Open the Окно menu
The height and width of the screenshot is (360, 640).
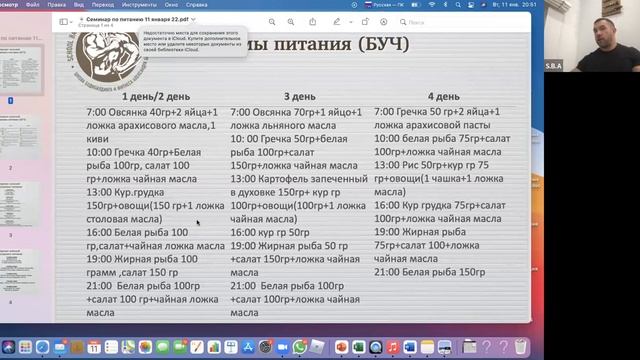(171, 4)
